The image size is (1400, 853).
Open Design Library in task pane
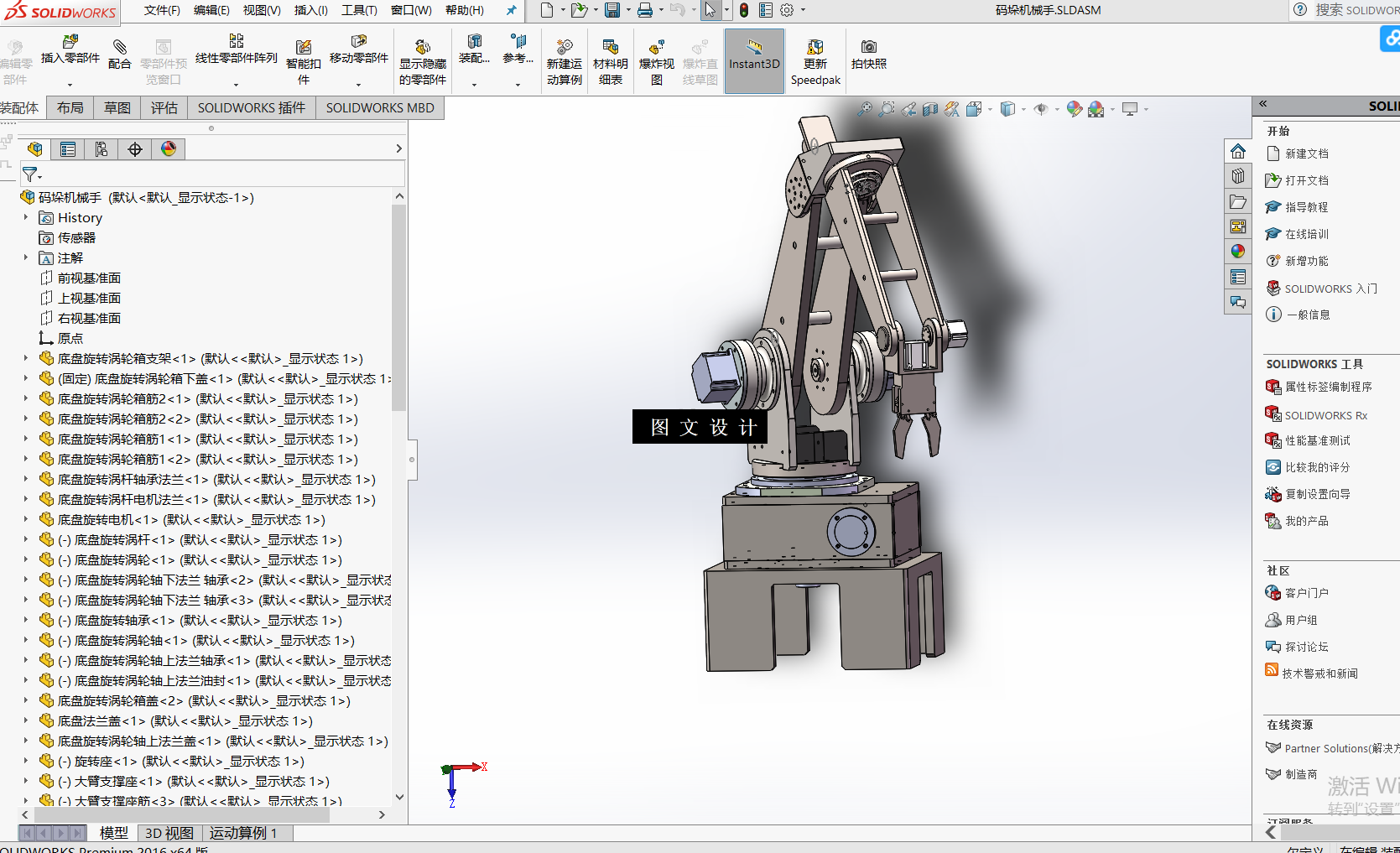click(1238, 176)
